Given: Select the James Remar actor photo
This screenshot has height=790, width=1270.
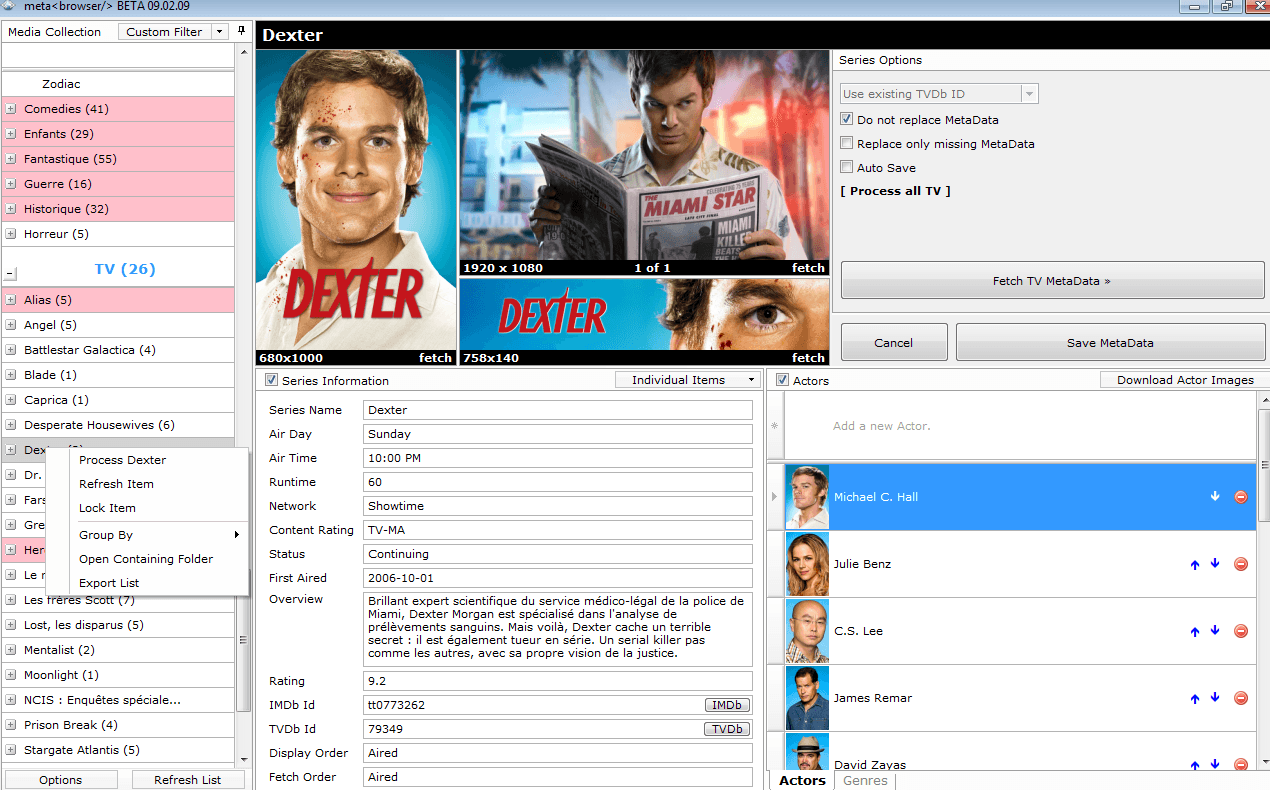Looking at the screenshot, I should (x=807, y=698).
